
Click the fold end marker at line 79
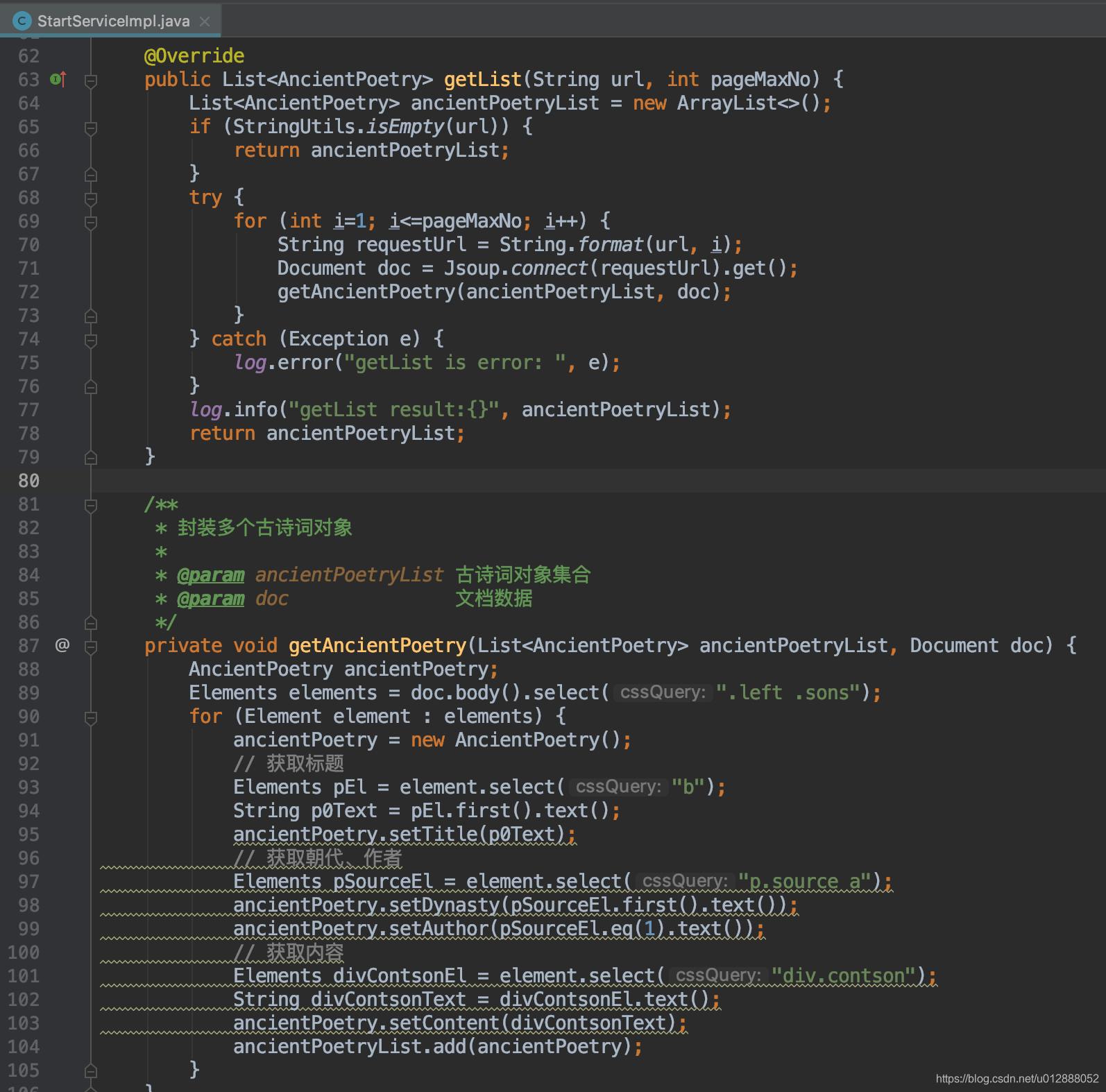tap(91, 457)
